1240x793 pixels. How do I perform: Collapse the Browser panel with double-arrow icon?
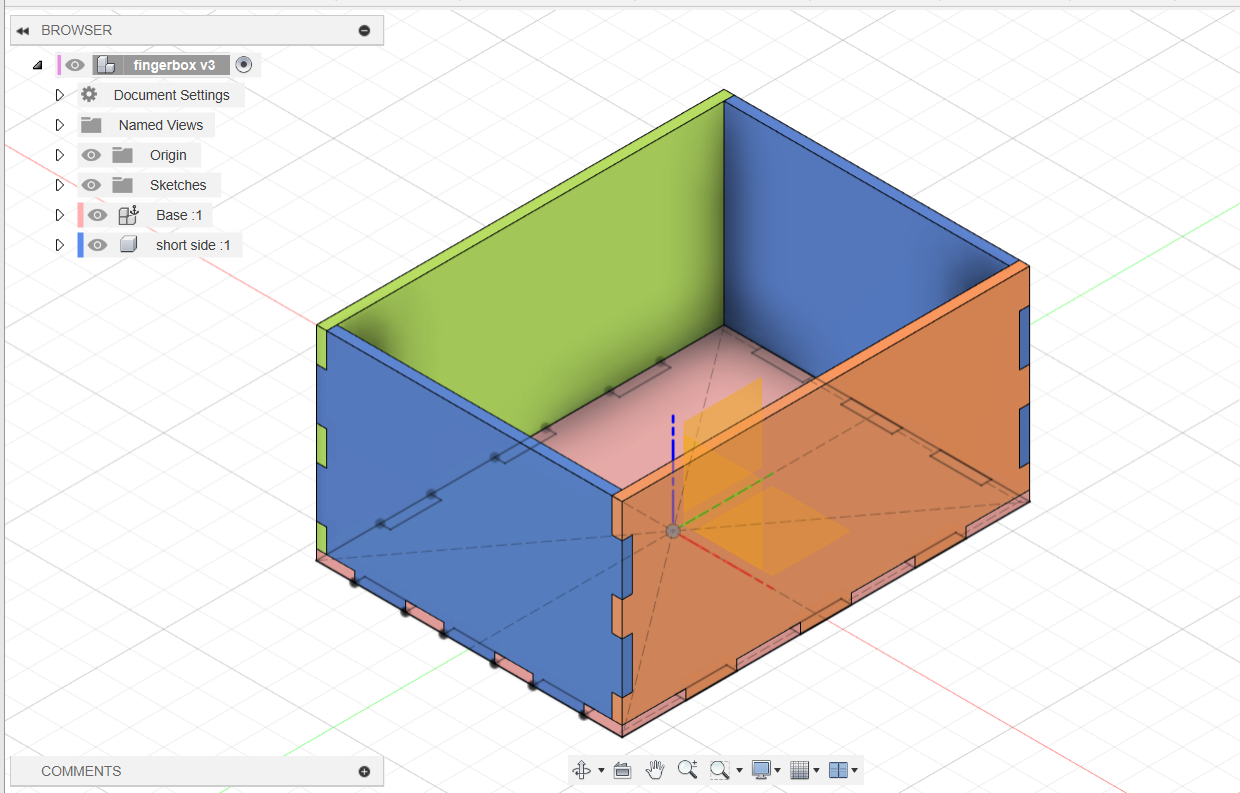[22, 31]
